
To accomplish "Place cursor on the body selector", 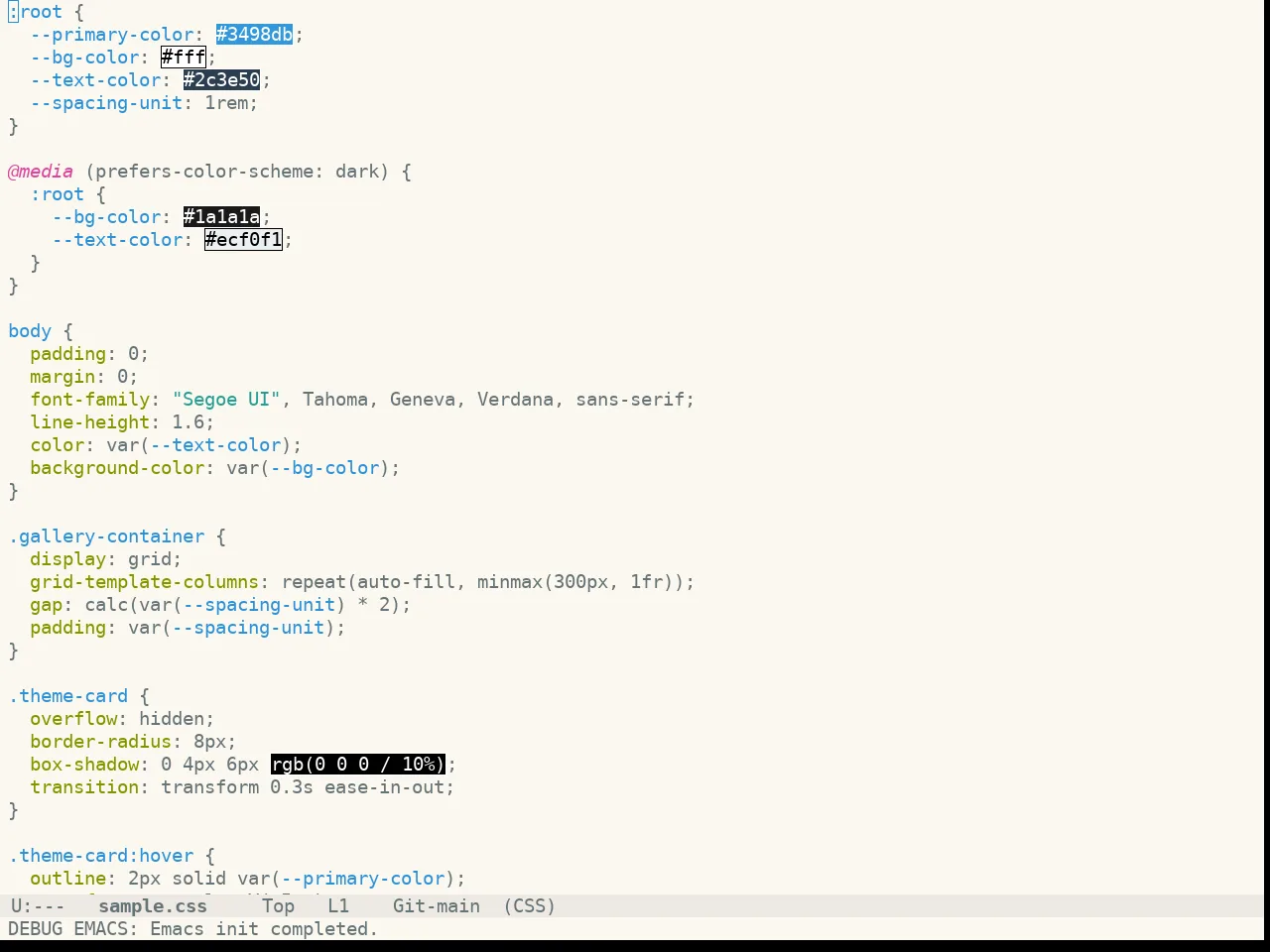I will click(x=30, y=331).
